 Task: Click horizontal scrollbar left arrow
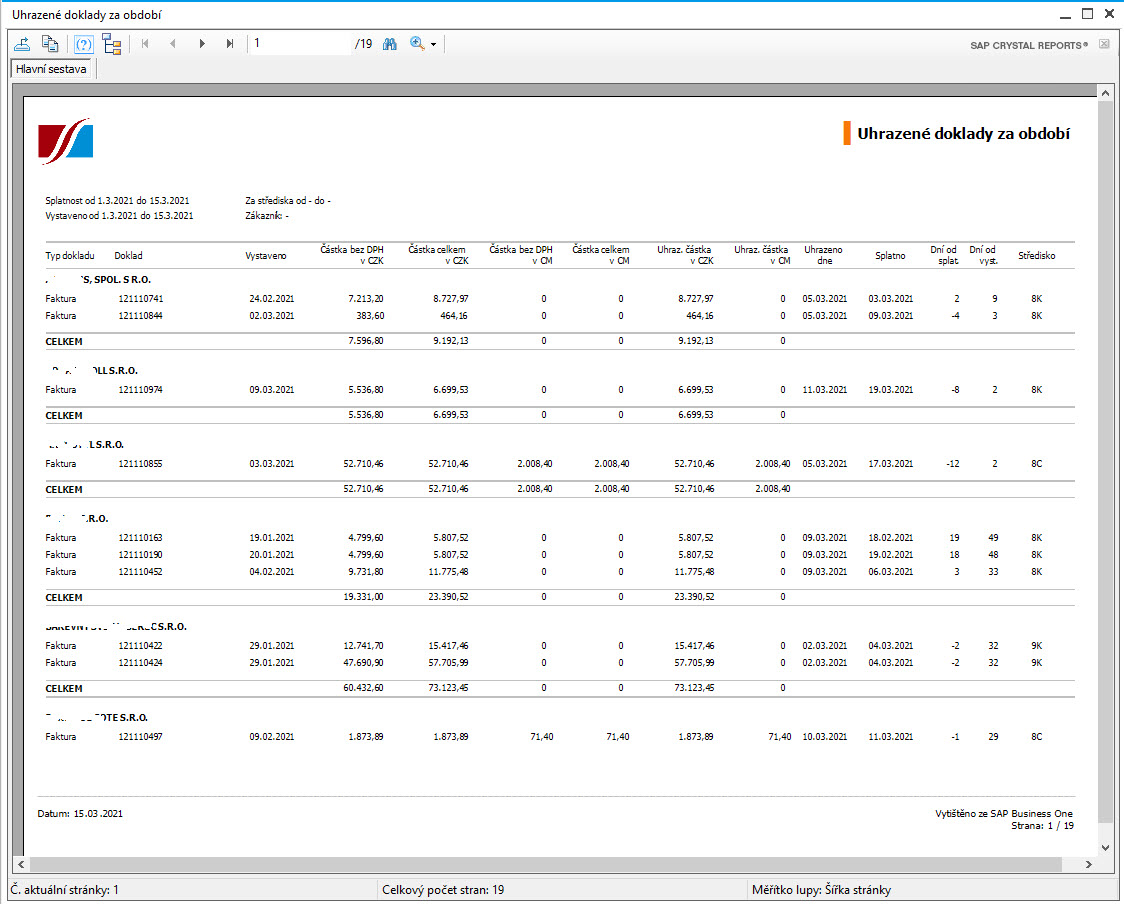click(21, 864)
